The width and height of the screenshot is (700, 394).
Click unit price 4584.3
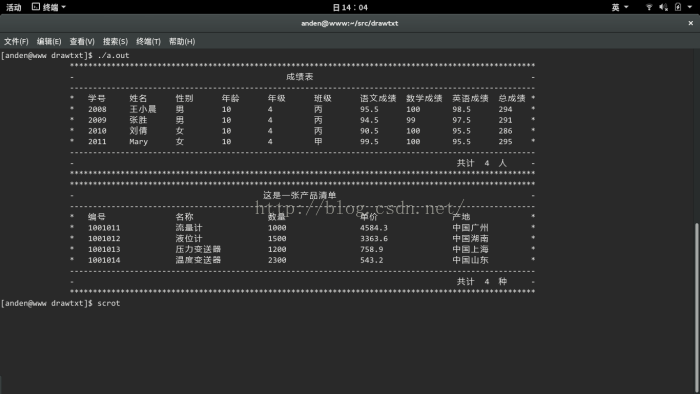point(374,228)
